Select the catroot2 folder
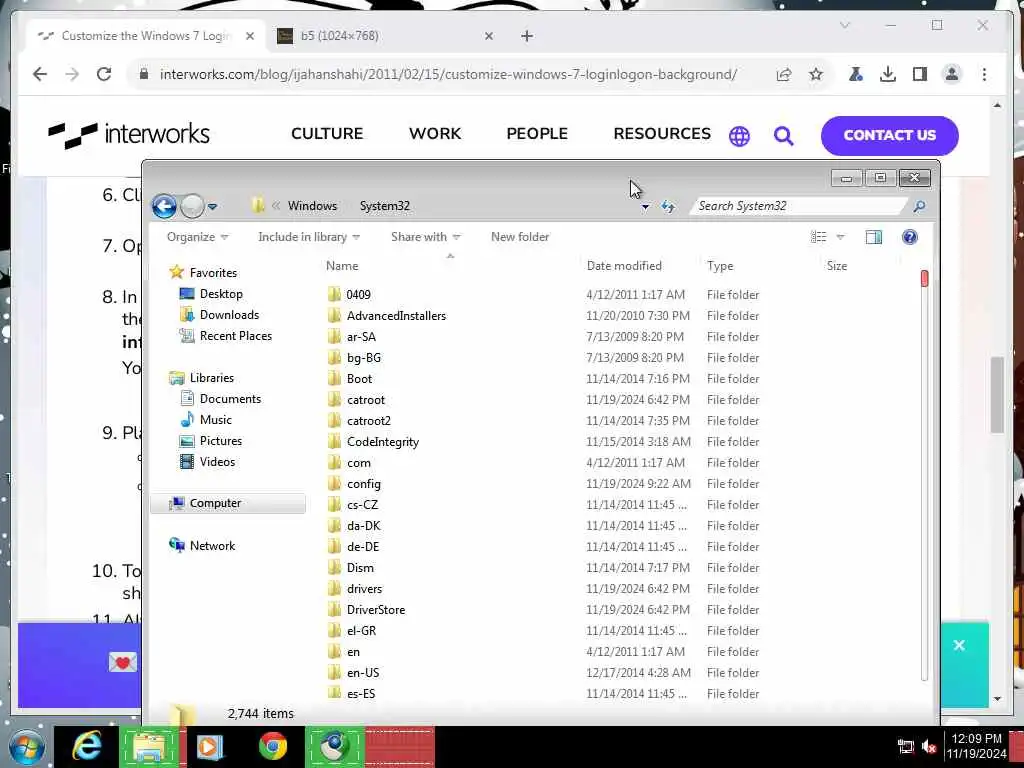This screenshot has height=768, width=1024. point(369,421)
